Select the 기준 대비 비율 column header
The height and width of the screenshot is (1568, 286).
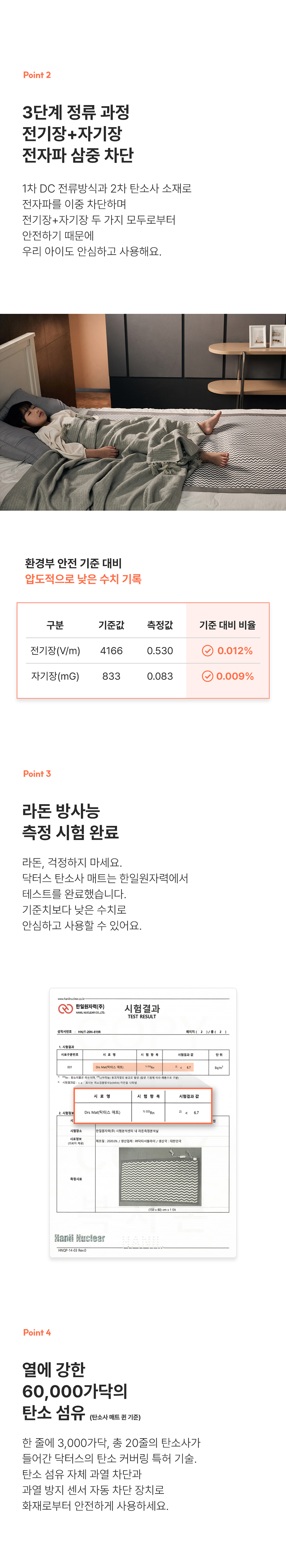point(227,625)
